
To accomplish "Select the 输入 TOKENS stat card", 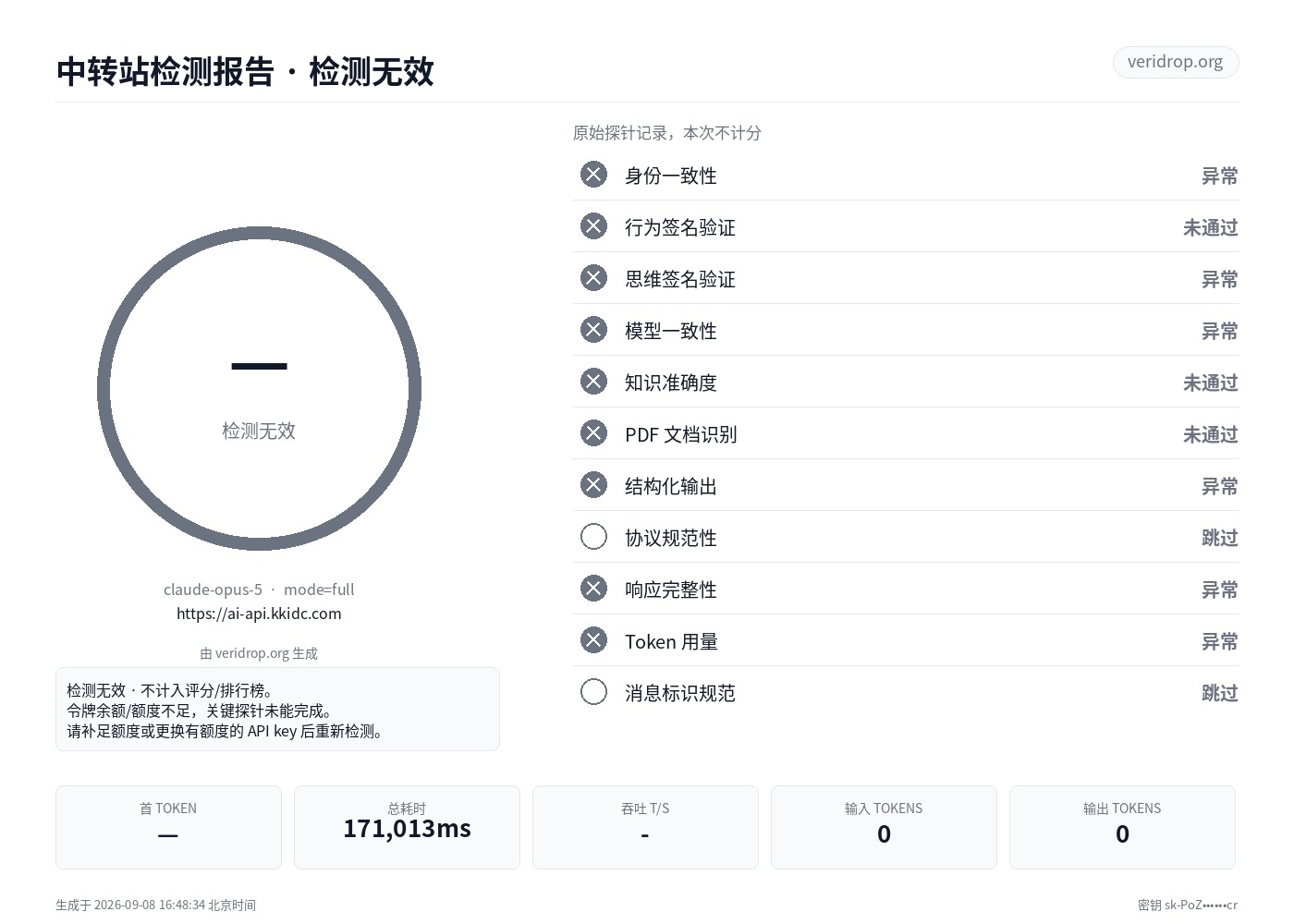I will (884, 827).
